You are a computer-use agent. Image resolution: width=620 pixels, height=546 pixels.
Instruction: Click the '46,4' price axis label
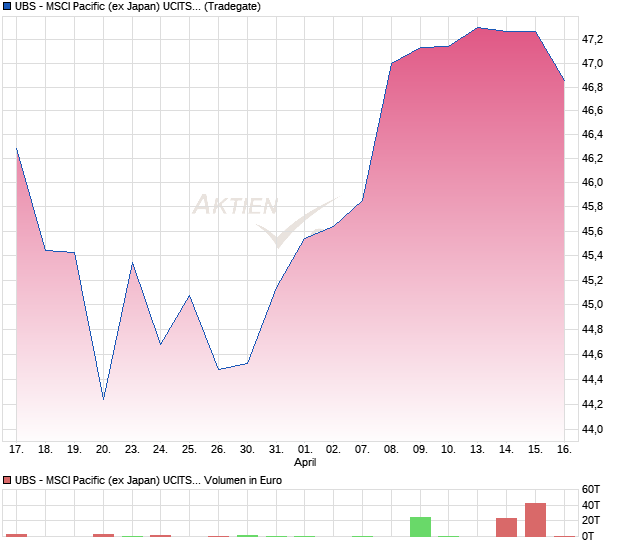click(x=592, y=134)
